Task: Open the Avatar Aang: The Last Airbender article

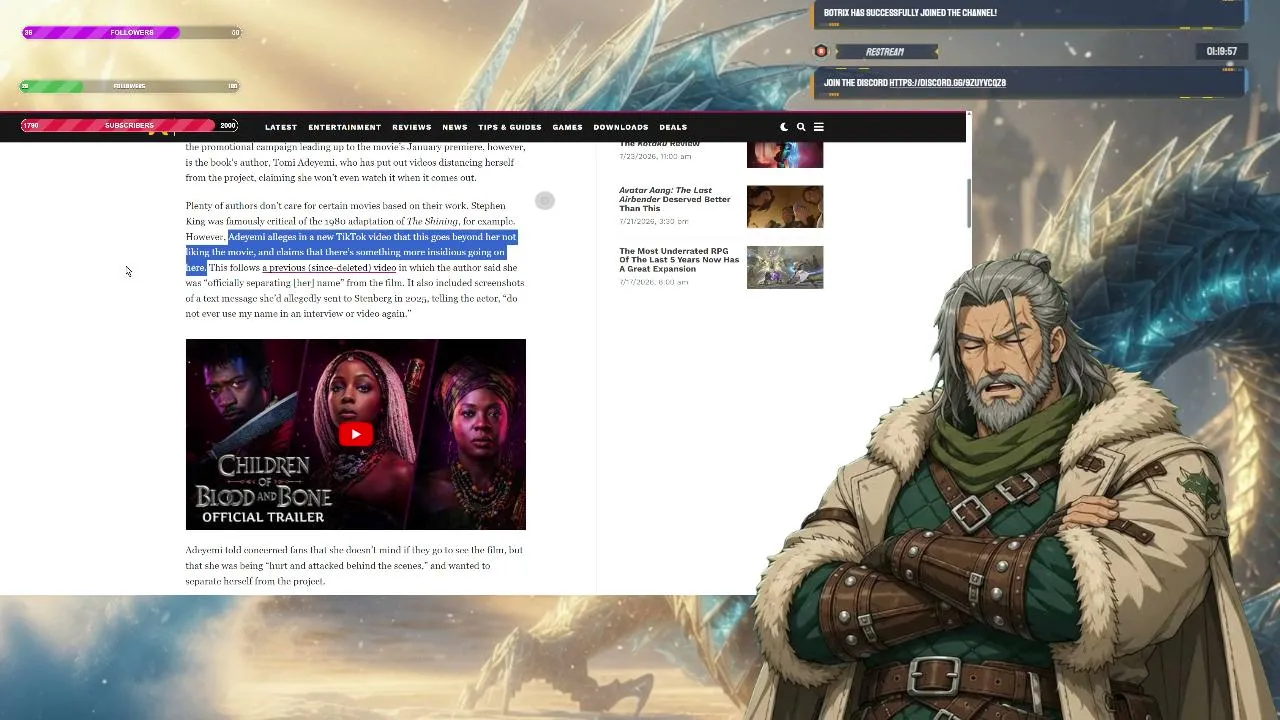Action: [x=675, y=199]
